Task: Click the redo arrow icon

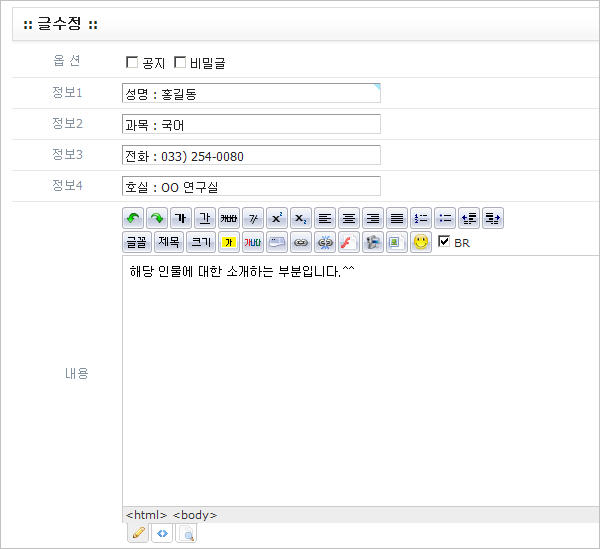Action: [x=156, y=218]
